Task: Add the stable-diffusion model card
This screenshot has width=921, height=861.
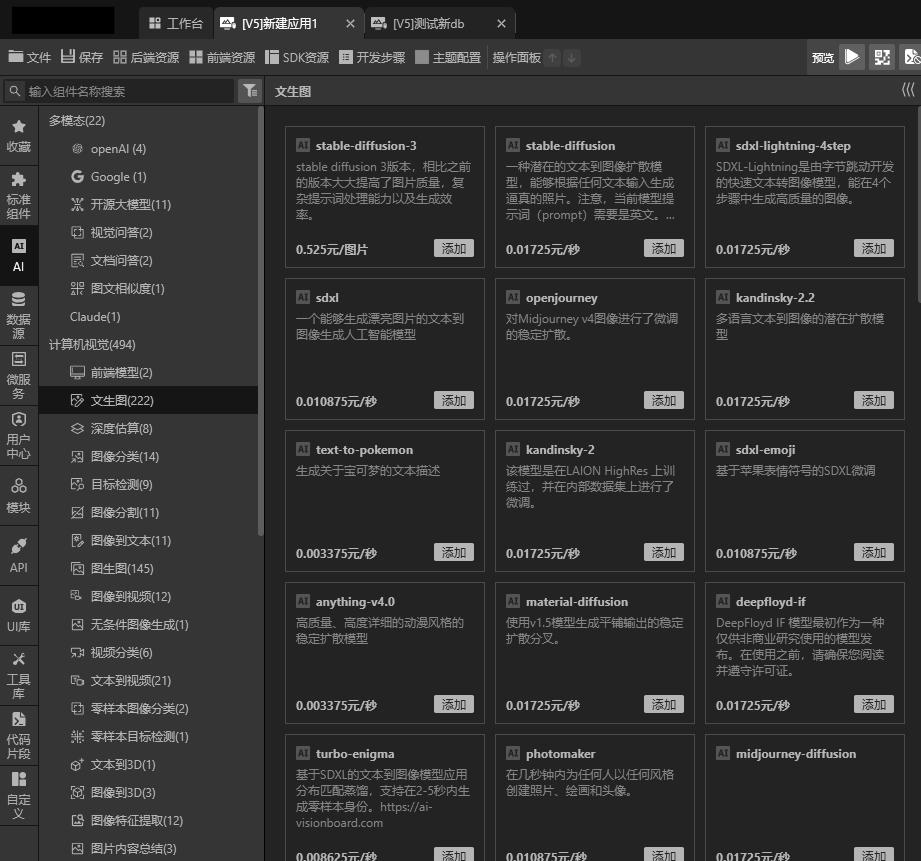Action: coord(663,248)
